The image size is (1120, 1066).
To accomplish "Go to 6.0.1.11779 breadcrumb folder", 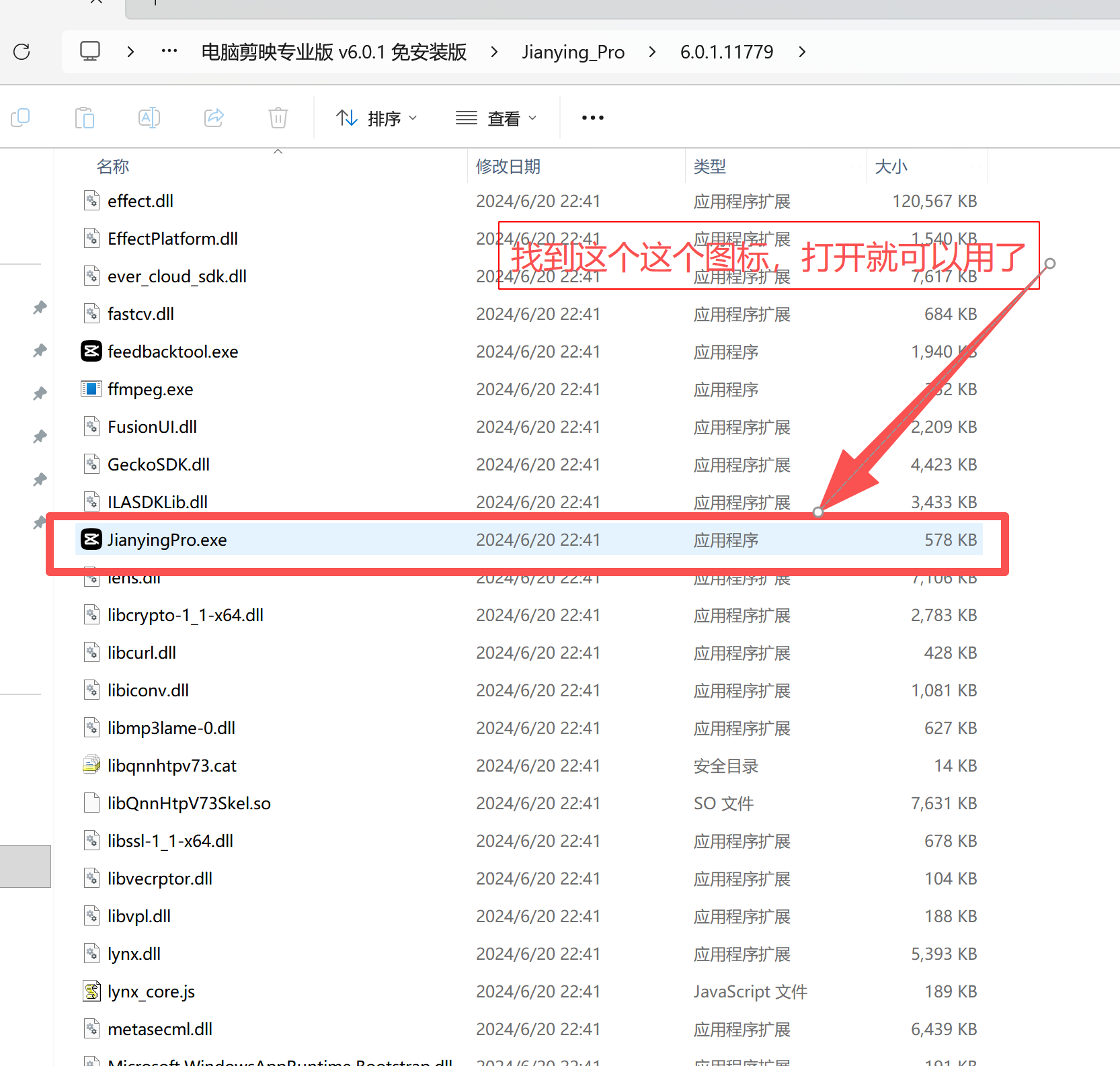I will pos(727,52).
